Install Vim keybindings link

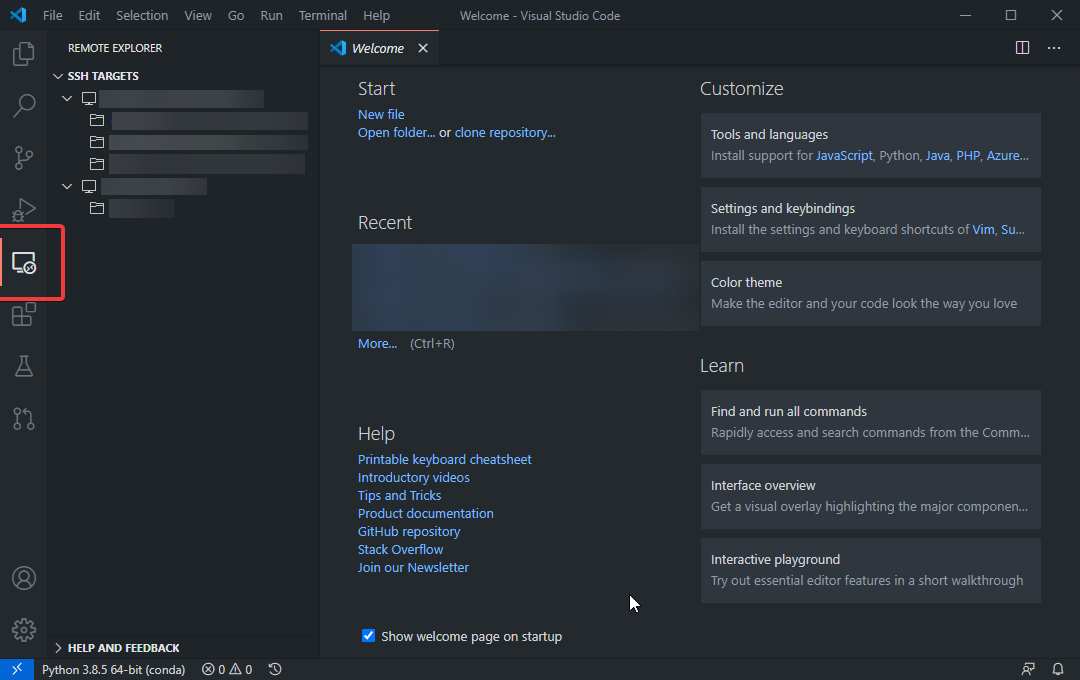[983, 229]
